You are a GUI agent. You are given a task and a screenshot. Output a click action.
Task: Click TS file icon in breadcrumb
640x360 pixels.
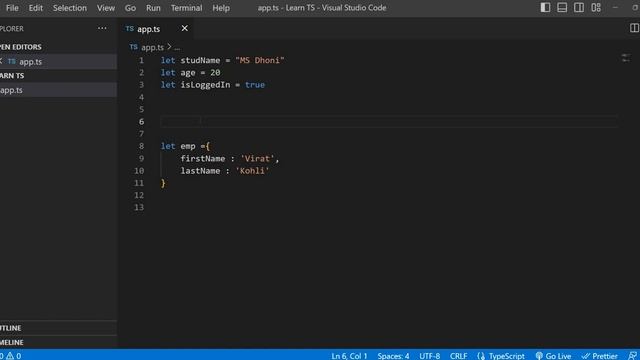tap(133, 47)
